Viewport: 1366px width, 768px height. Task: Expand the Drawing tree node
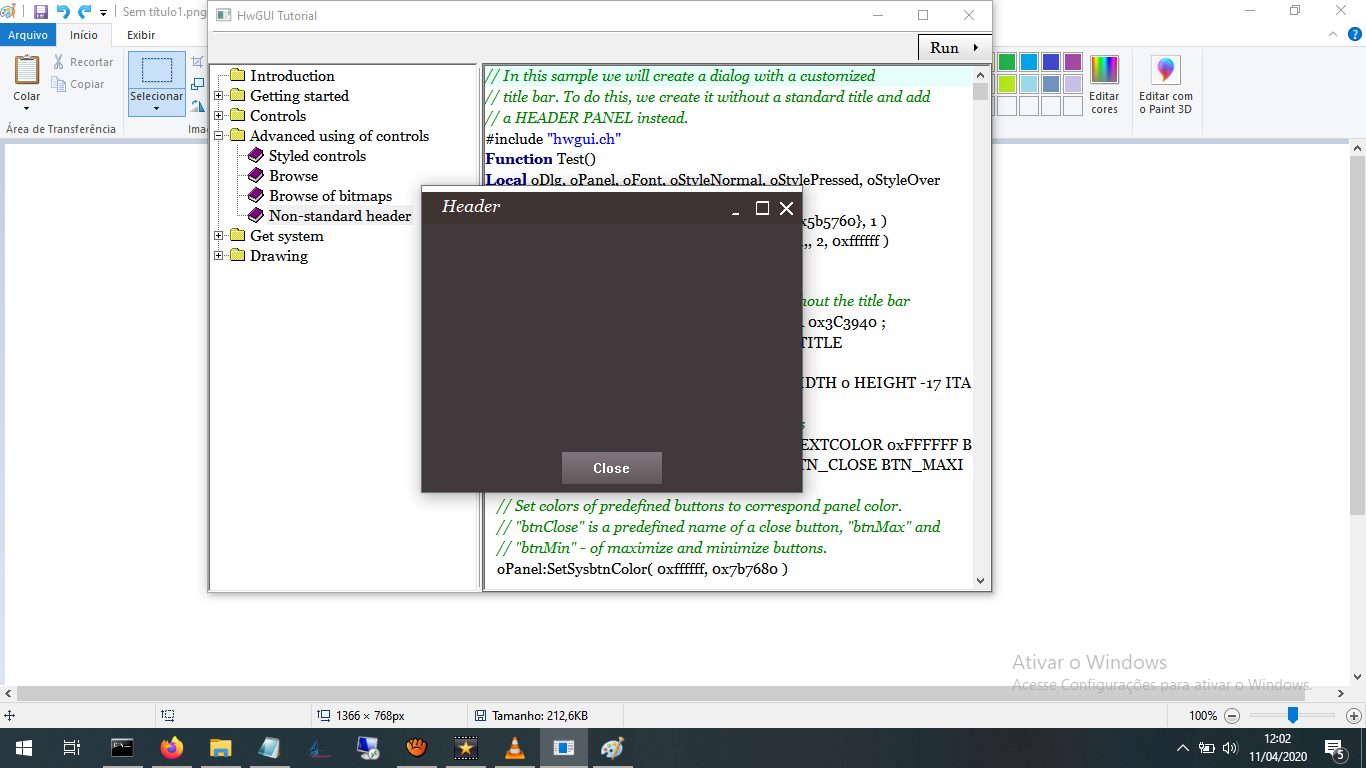pos(219,256)
